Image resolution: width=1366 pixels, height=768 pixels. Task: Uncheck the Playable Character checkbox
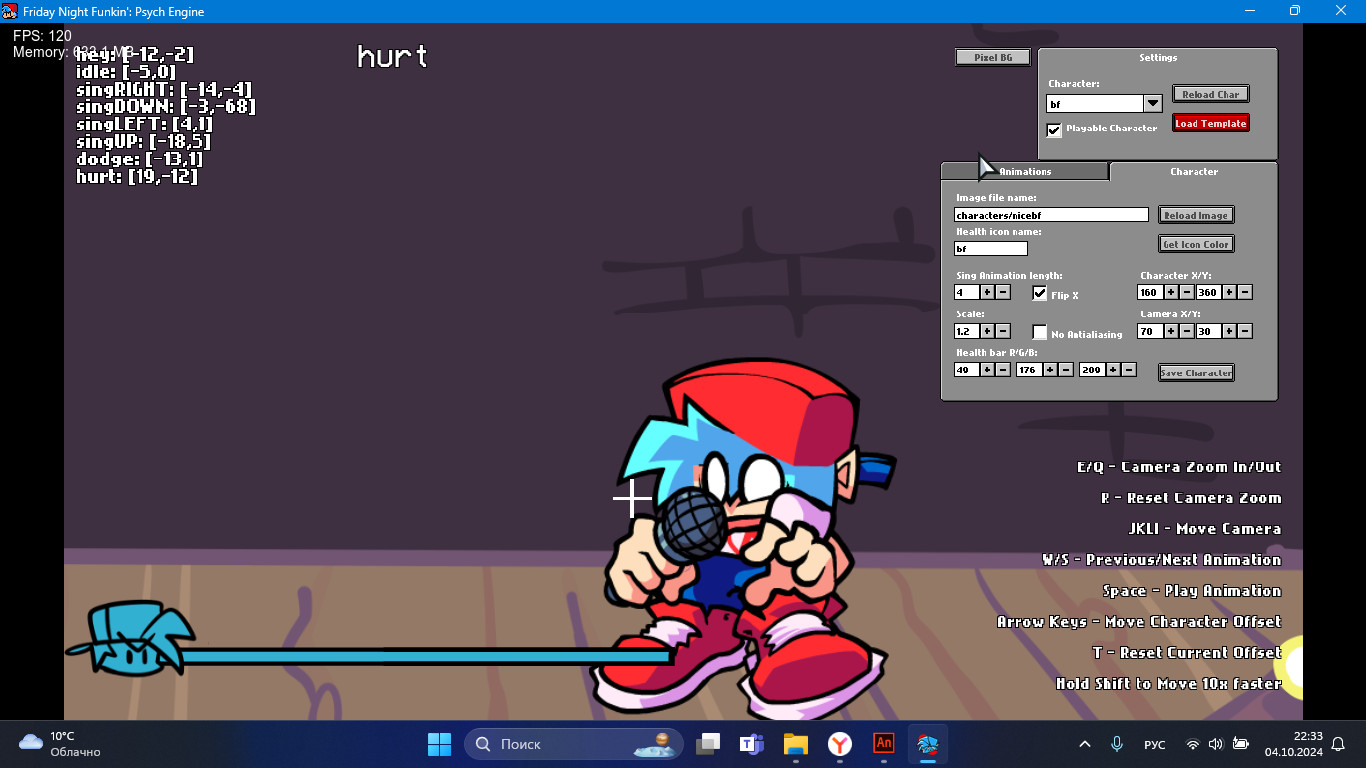pyautogui.click(x=1054, y=130)
